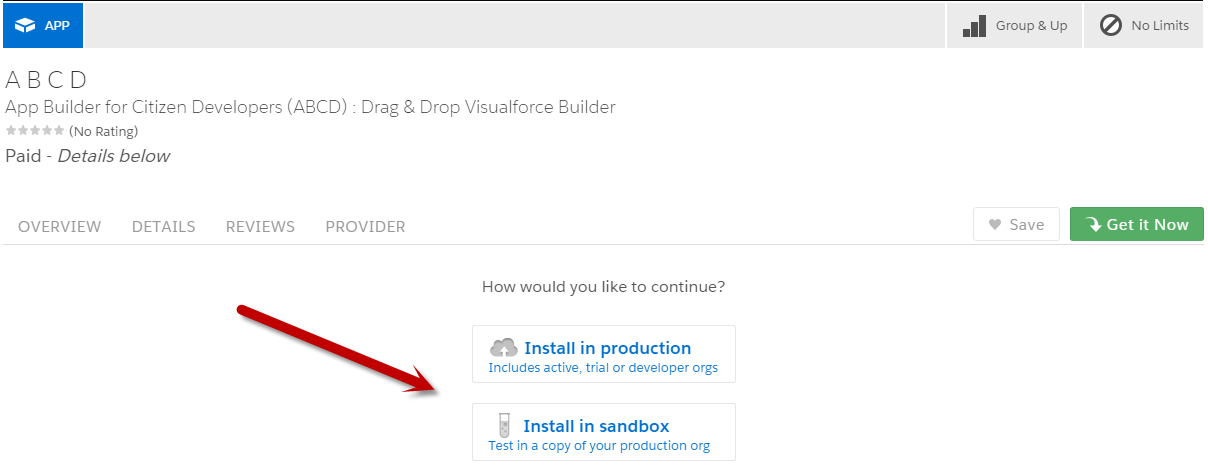This screenshot has height=470, width=1208.
Task: Click the heart icon on Save button
Action: pyautogui.click(x=995, y=225)
